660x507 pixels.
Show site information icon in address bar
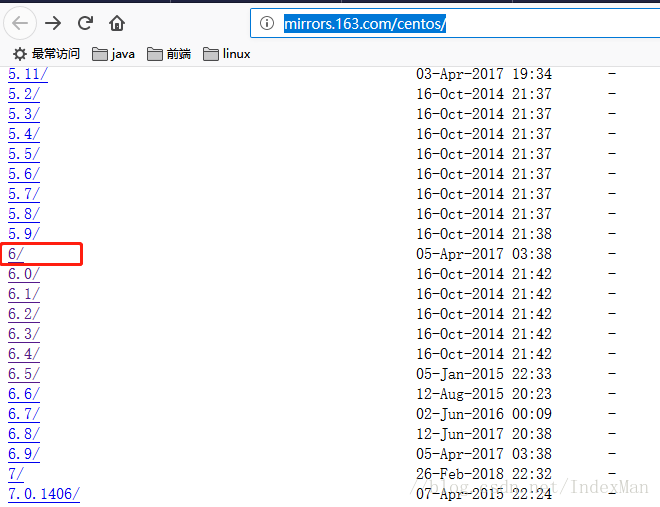[267, 23]
